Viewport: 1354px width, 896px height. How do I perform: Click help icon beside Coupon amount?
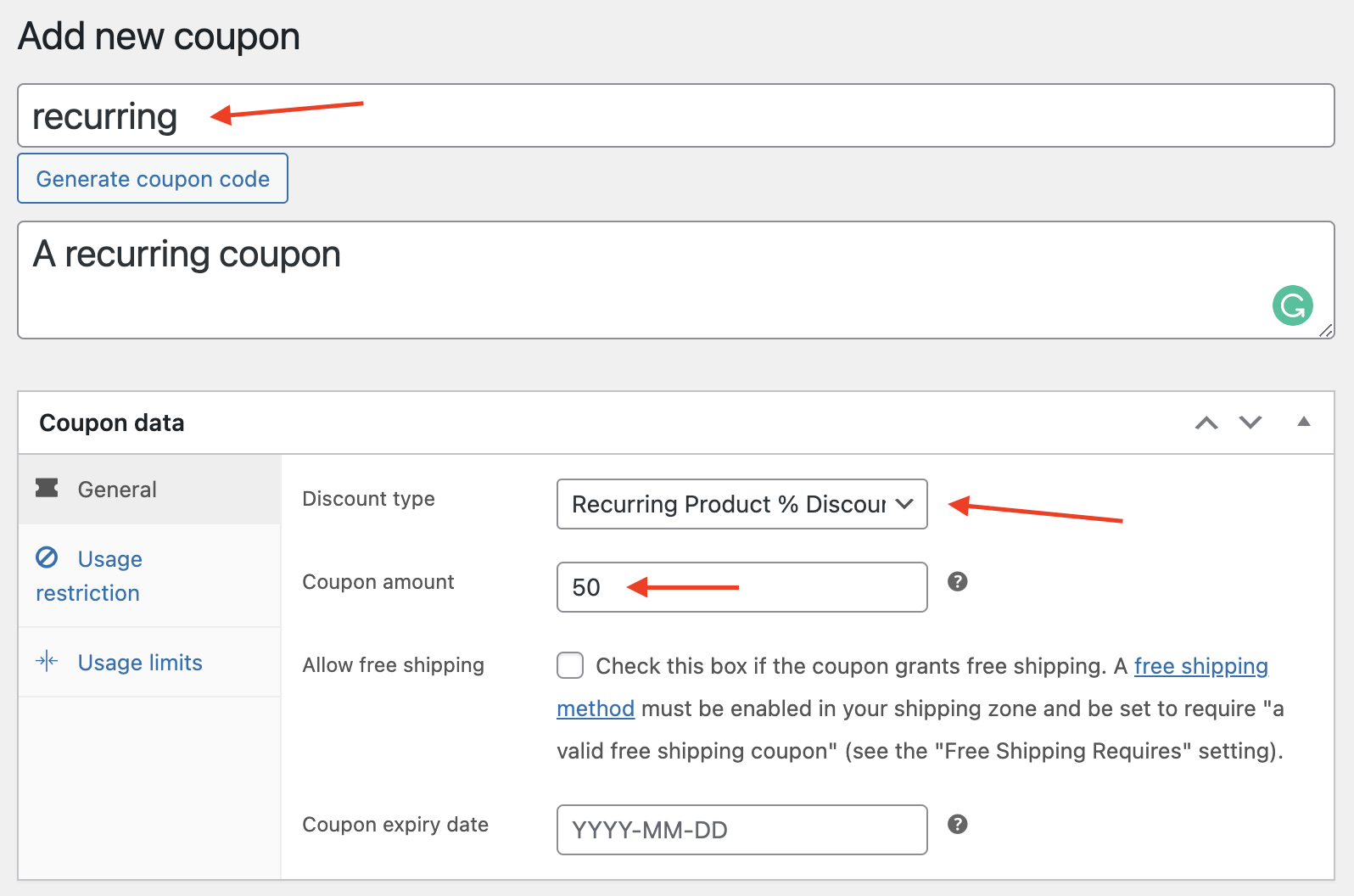coord(957,581)
